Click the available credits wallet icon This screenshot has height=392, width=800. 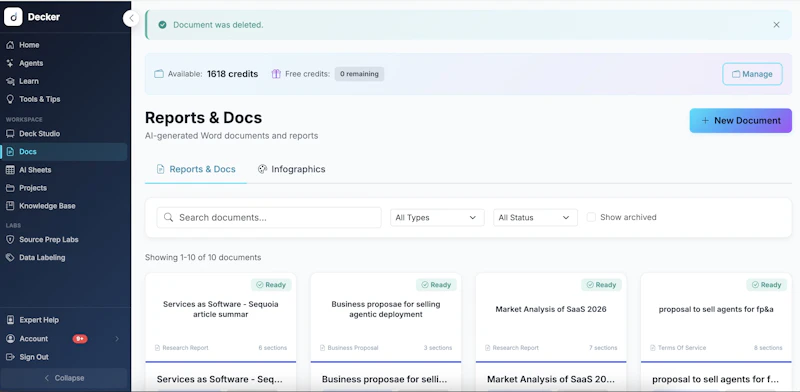click(159, 74)
